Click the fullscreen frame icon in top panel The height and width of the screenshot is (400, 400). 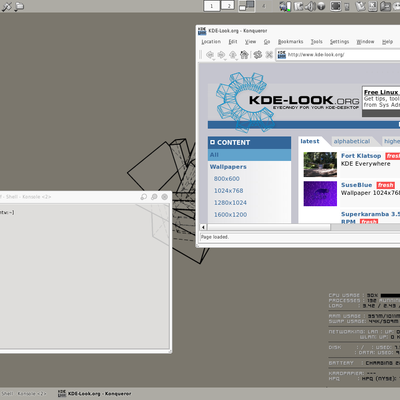pos(336,6)
